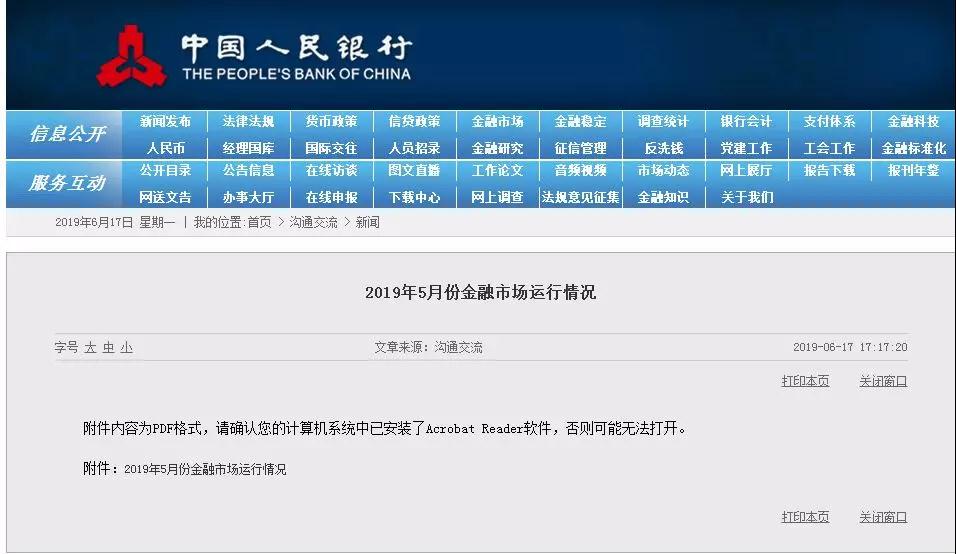The height and width of the screenshot is (554, 956).
Task: Navigate to 下载中心
Action: (x=415, y=197)
